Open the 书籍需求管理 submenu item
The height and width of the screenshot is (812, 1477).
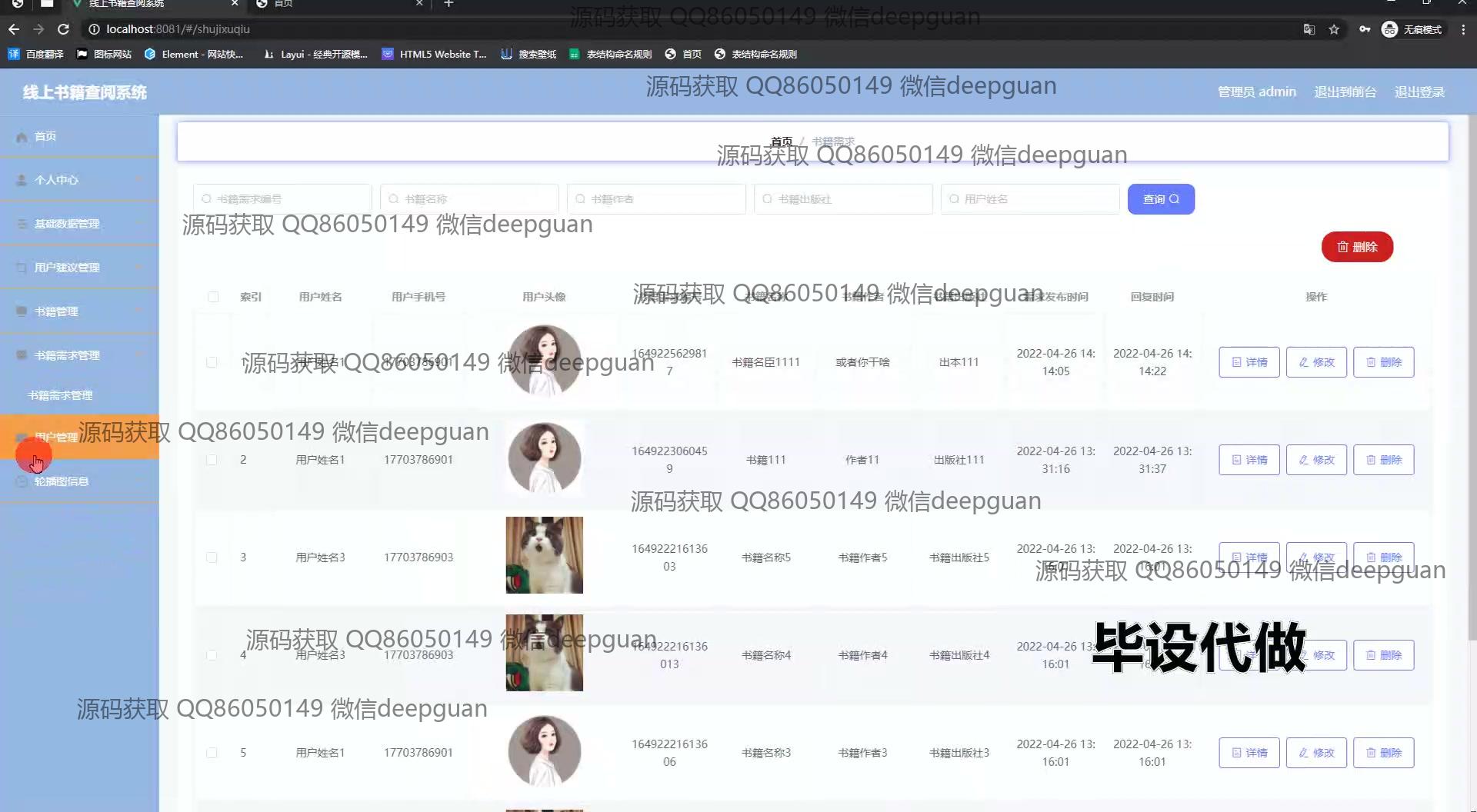point(60,395)
